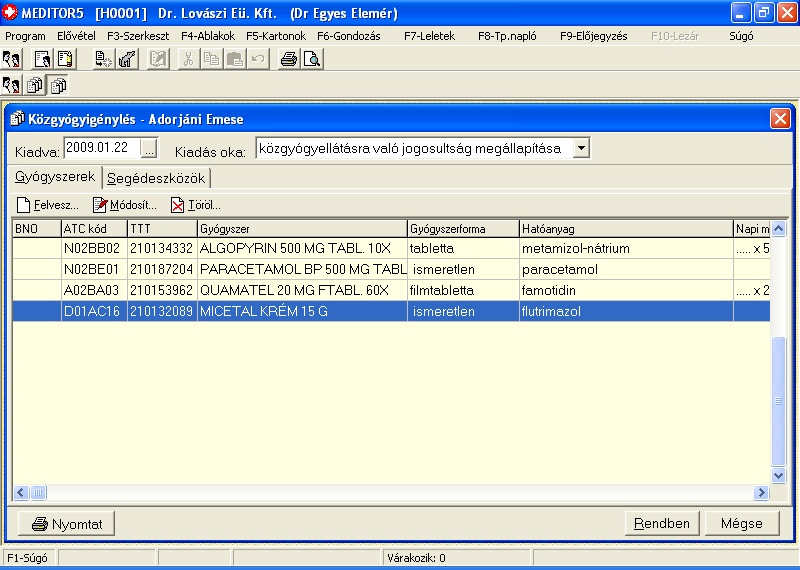The image size is (800, 570).
Task: Click the two-person patient icon in the top toolbar row
Action: coord(13,60)
